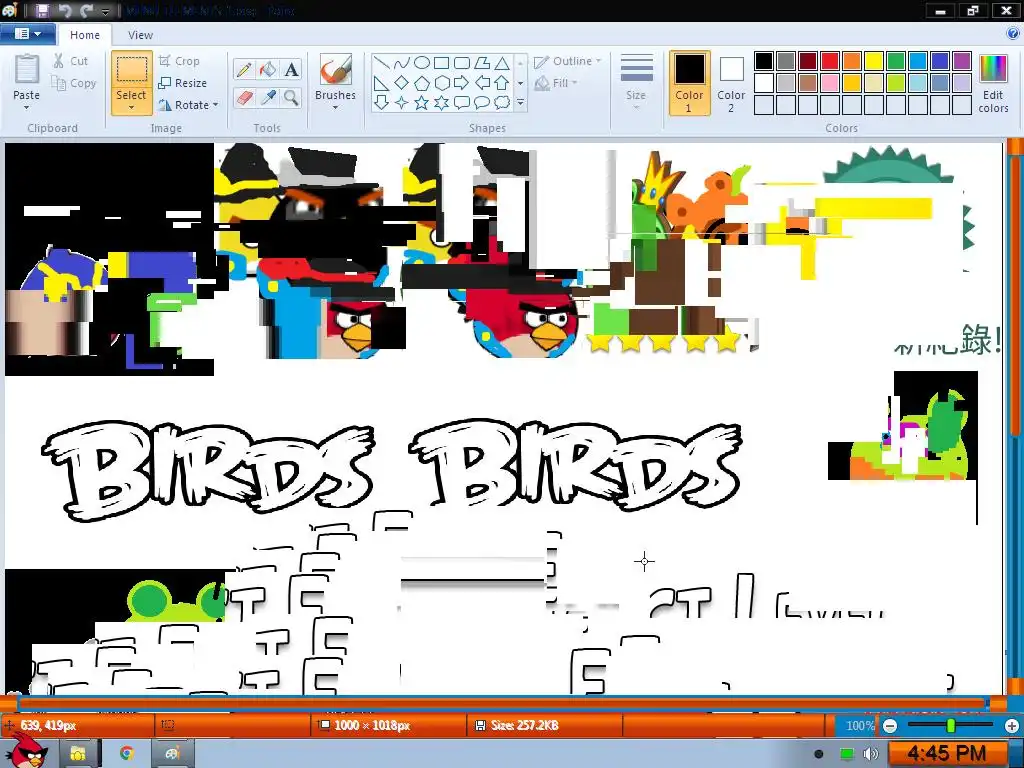Click the Undo arrow in title bar
The image size is (1024, 768).
[65, 10]
